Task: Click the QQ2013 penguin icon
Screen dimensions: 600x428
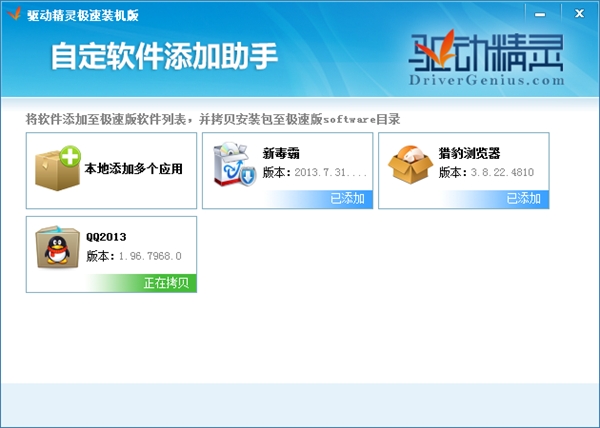Action: click(57, 247)
